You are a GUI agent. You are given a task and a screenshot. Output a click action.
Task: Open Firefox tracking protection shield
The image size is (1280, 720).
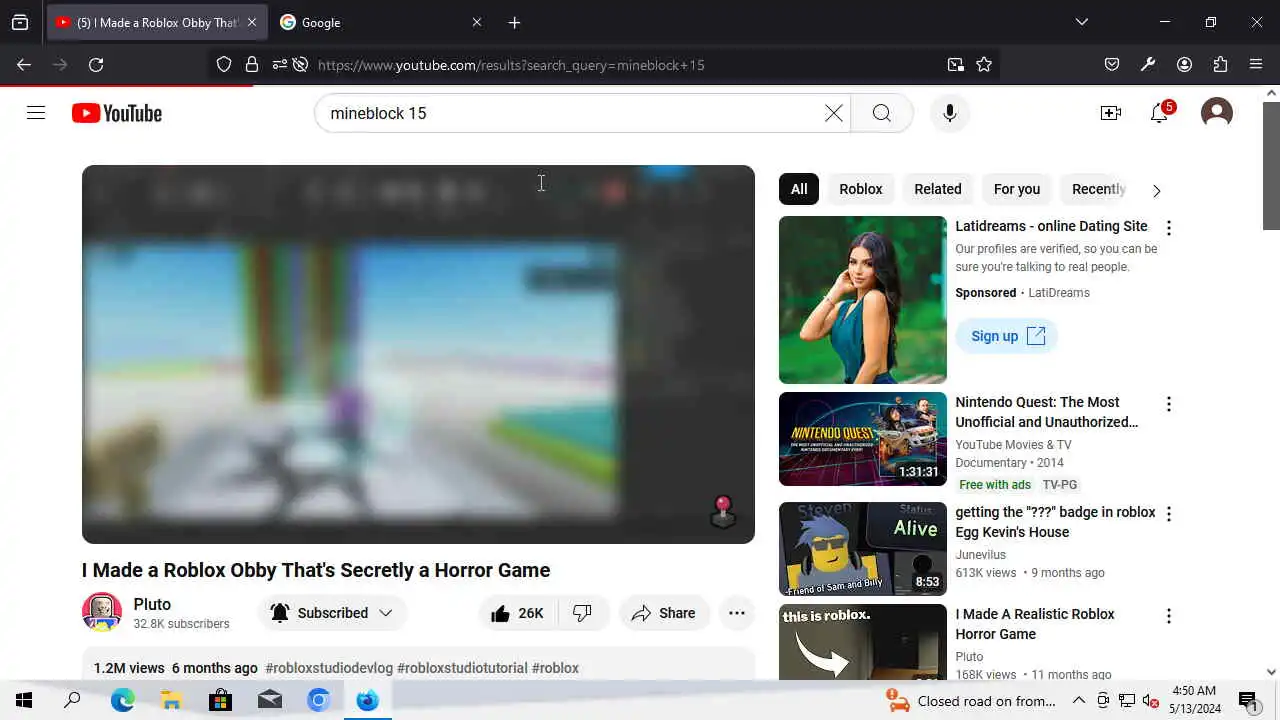pos(224,64)
